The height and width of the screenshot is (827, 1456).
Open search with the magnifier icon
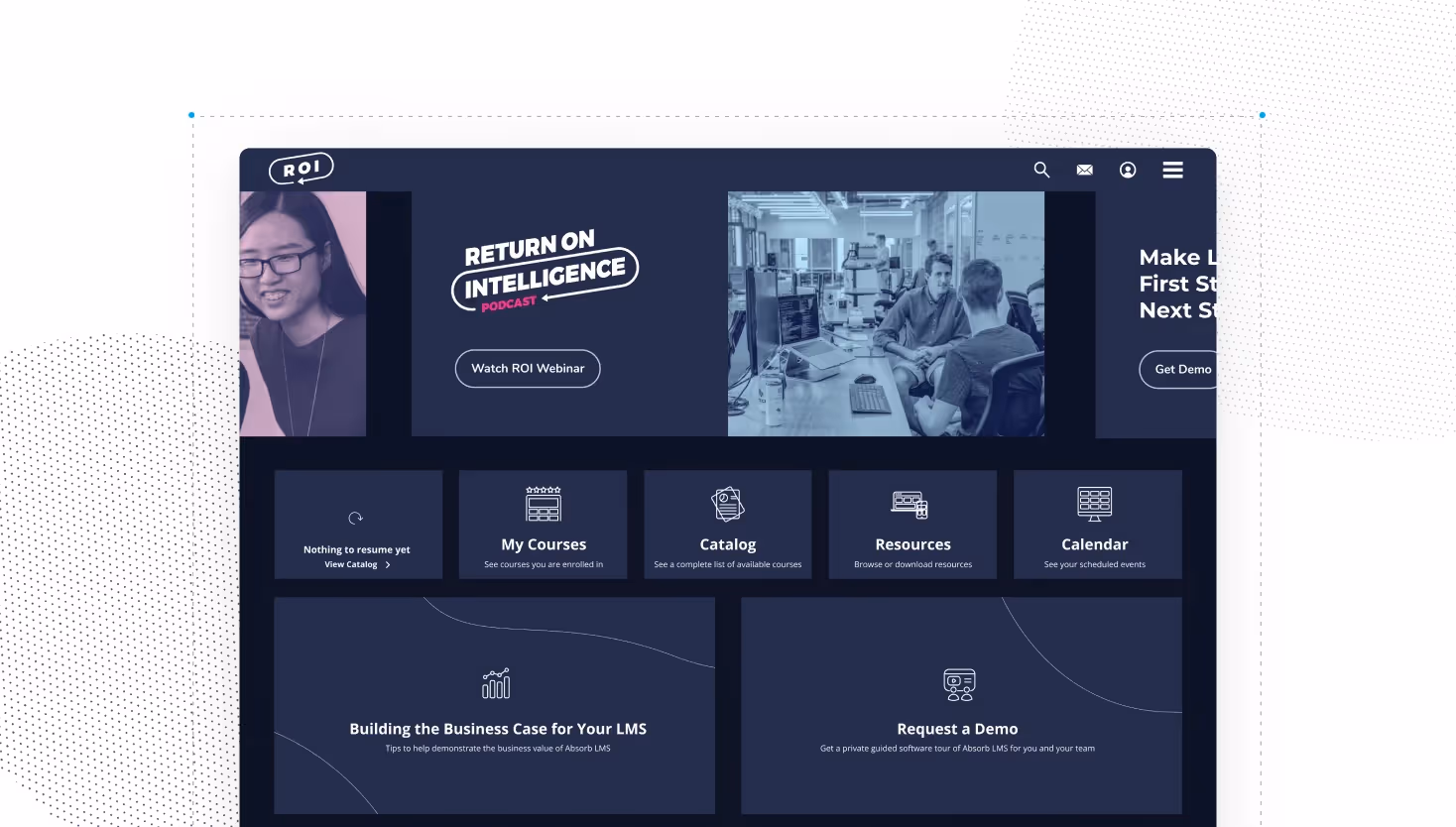tap(1041, 170)
